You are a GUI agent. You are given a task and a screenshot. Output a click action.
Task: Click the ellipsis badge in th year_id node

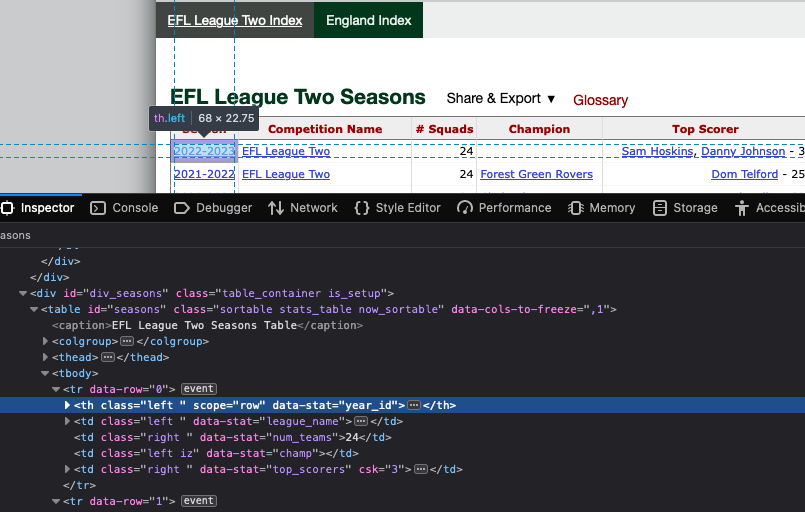coord(414,405)
